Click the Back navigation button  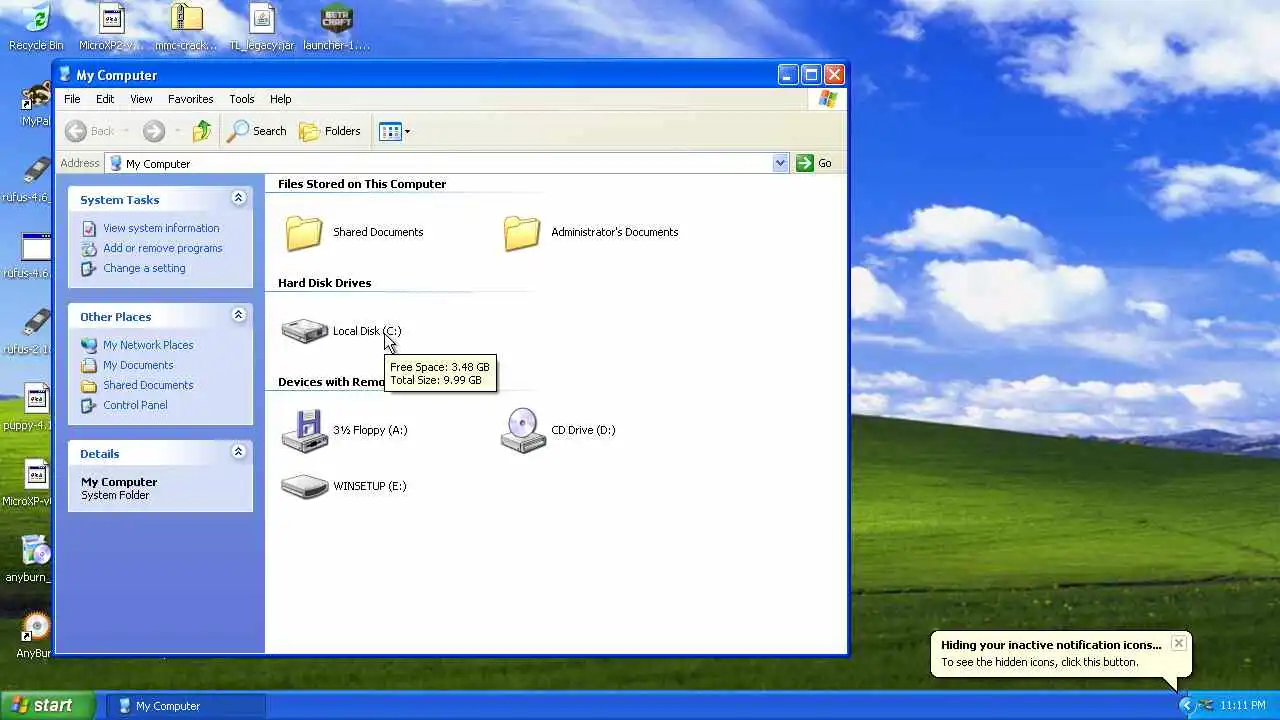[x=90, y=131]
